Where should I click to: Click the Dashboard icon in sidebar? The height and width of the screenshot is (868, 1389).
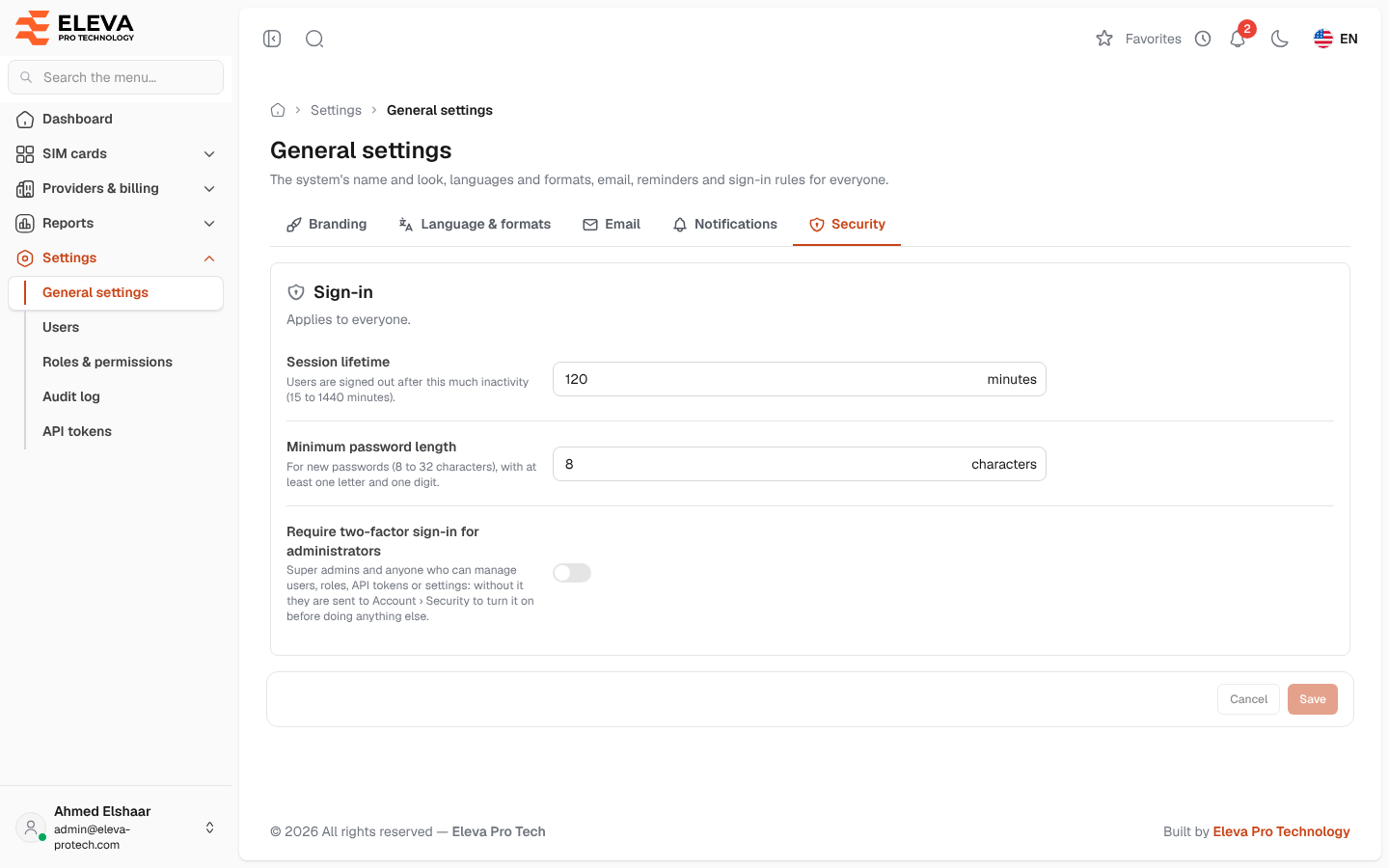pos(25,120)
